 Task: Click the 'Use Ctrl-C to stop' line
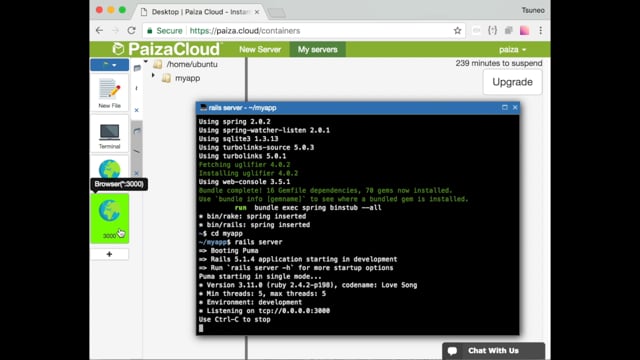(235, 319)
